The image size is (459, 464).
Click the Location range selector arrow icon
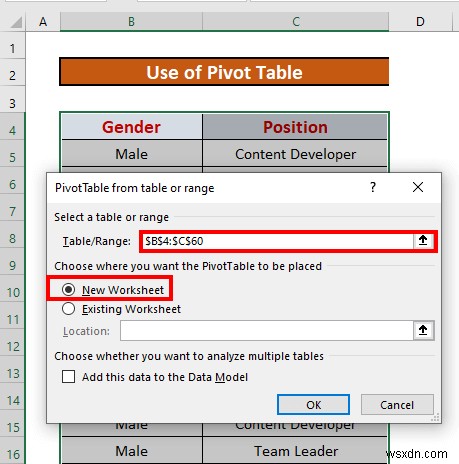coord(423,330)
